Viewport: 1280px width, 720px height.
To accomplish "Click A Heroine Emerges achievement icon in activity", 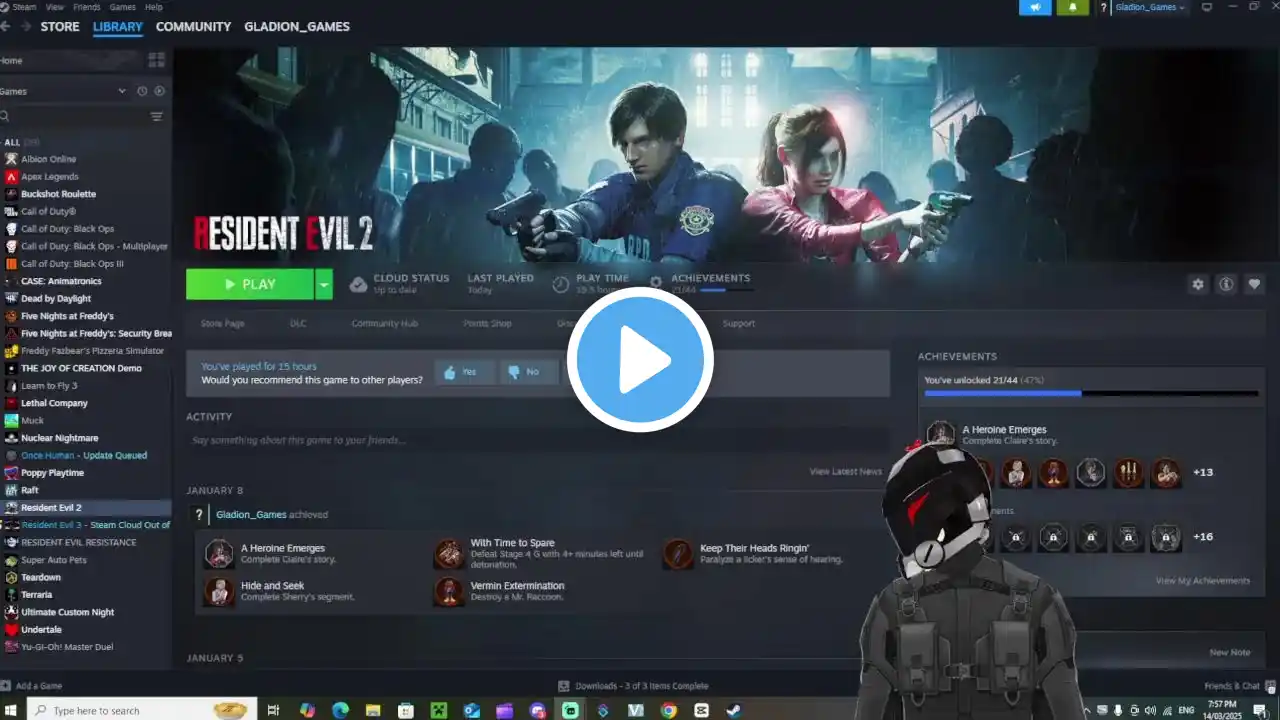I will tap(219, 554).
